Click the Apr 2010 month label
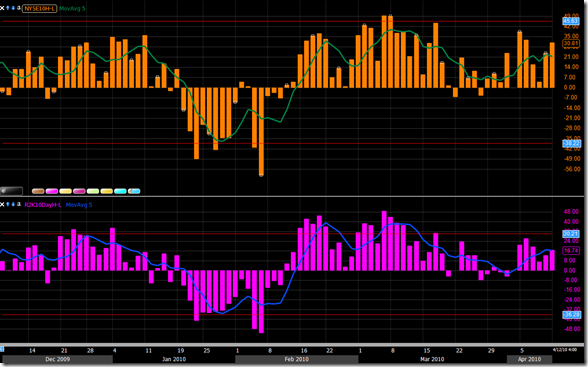588x367 pixels. (529, 359)
